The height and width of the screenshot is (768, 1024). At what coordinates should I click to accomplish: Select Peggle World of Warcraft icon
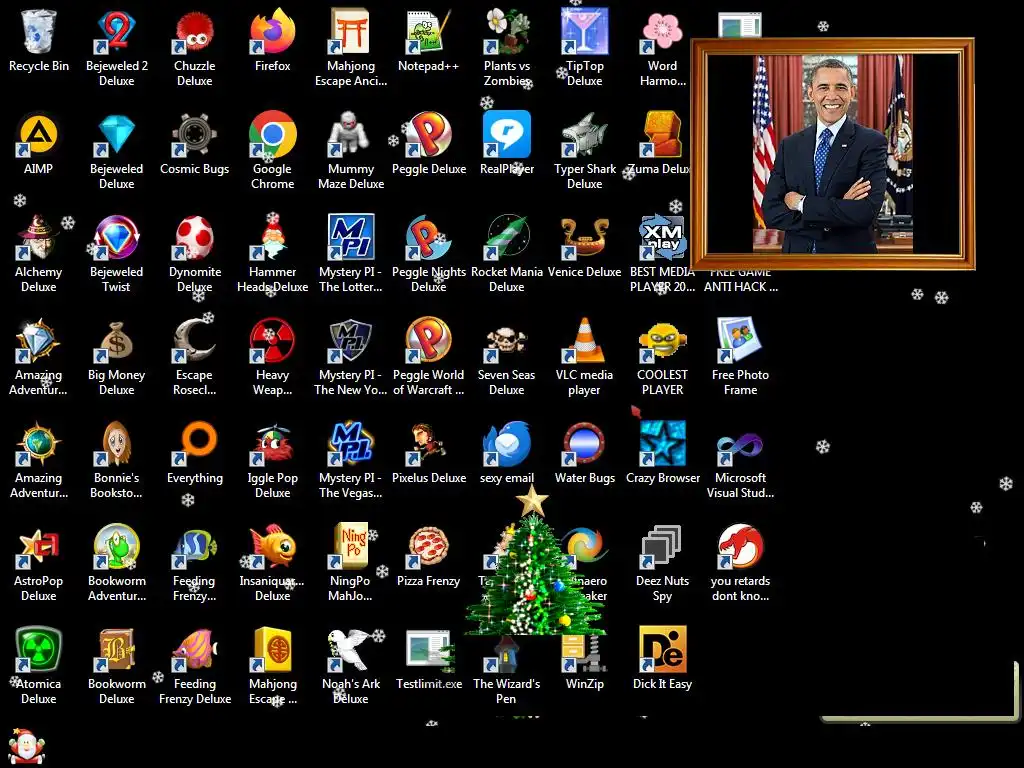(428, 341)
